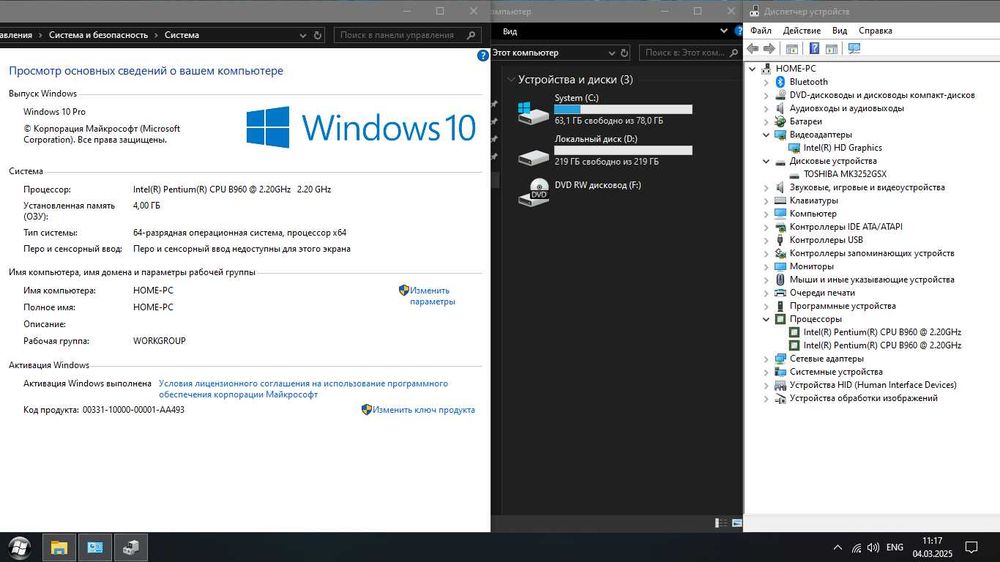Image resolution: width=1000 pixels, height=562 pixels.
Task: Click the Этот компьютер address bar dropdown
Action: [x=611, y=53]
